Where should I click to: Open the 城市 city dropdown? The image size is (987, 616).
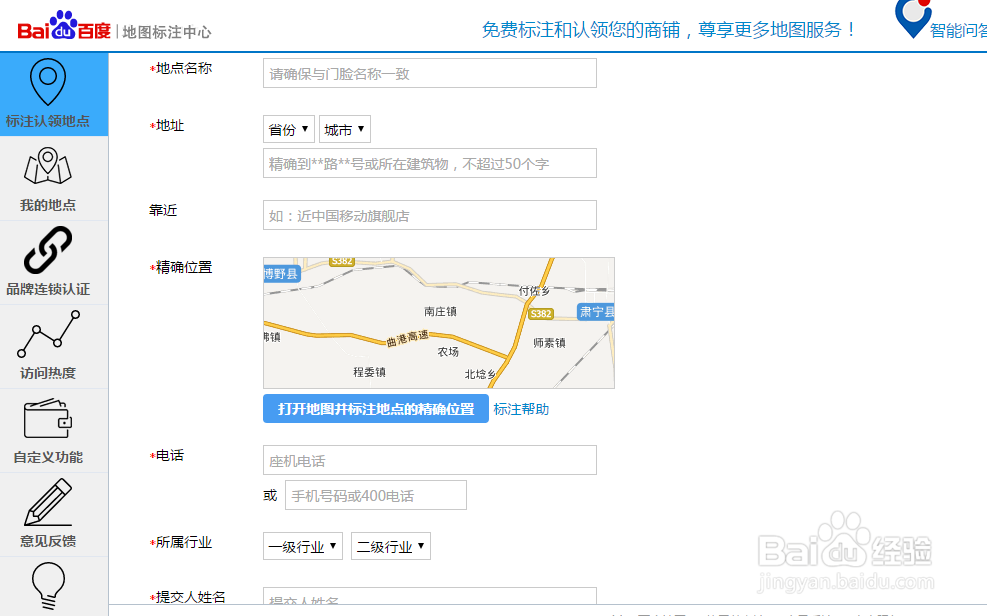(344, 128)
